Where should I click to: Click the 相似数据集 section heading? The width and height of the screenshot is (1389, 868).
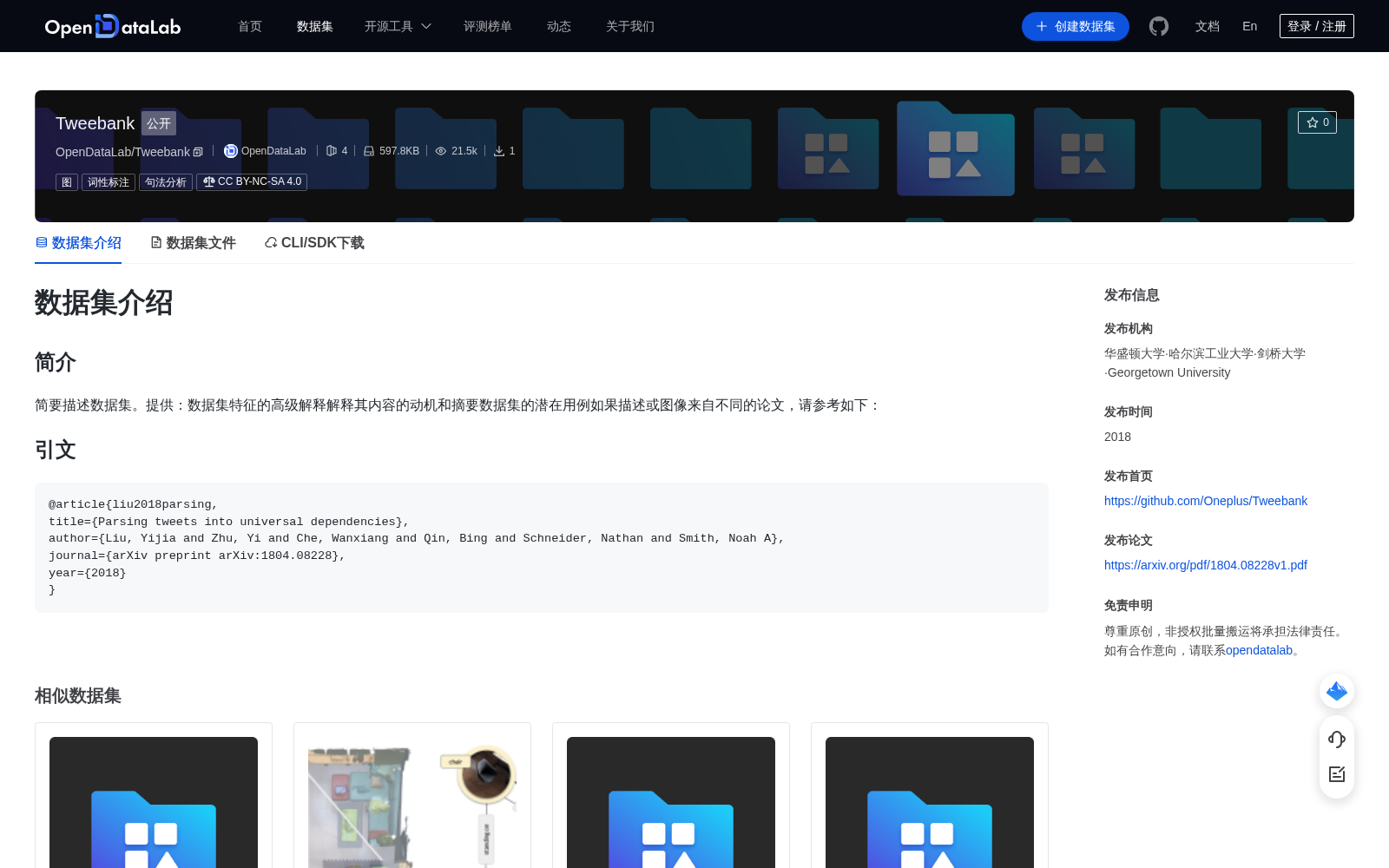pos(78,696)
